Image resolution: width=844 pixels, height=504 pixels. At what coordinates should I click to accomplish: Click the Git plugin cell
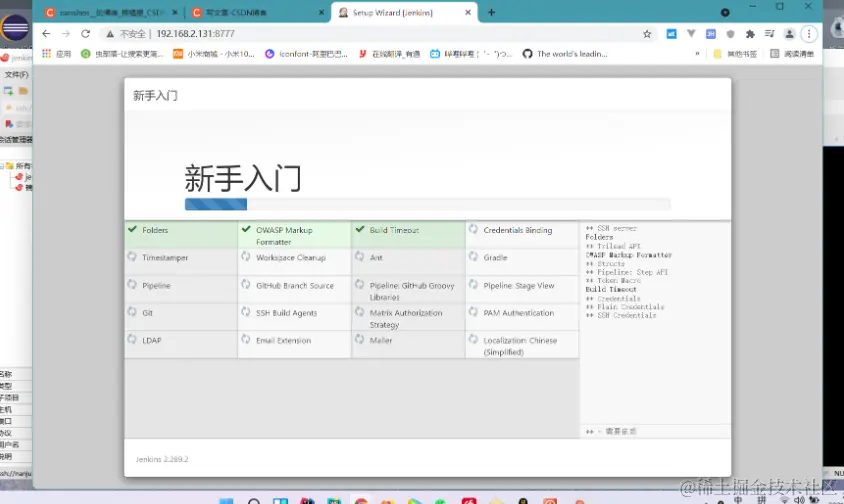tap(181, 317)
